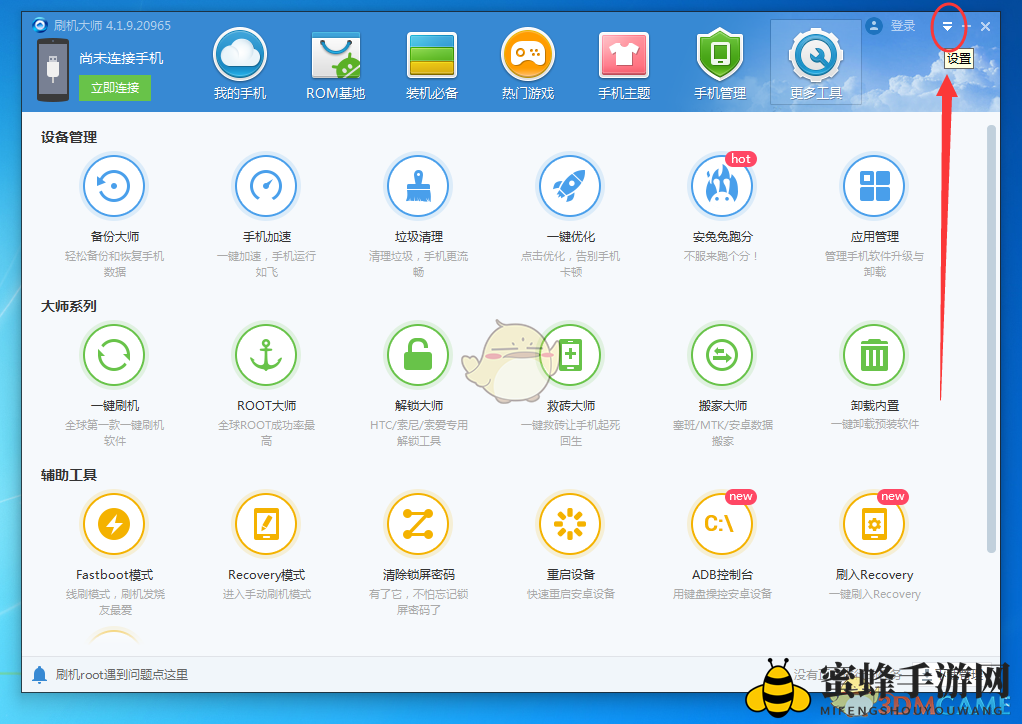This screenshot has width=1022, height=724.
Task: Click the notification bell icon
Action: pos(39,674)
